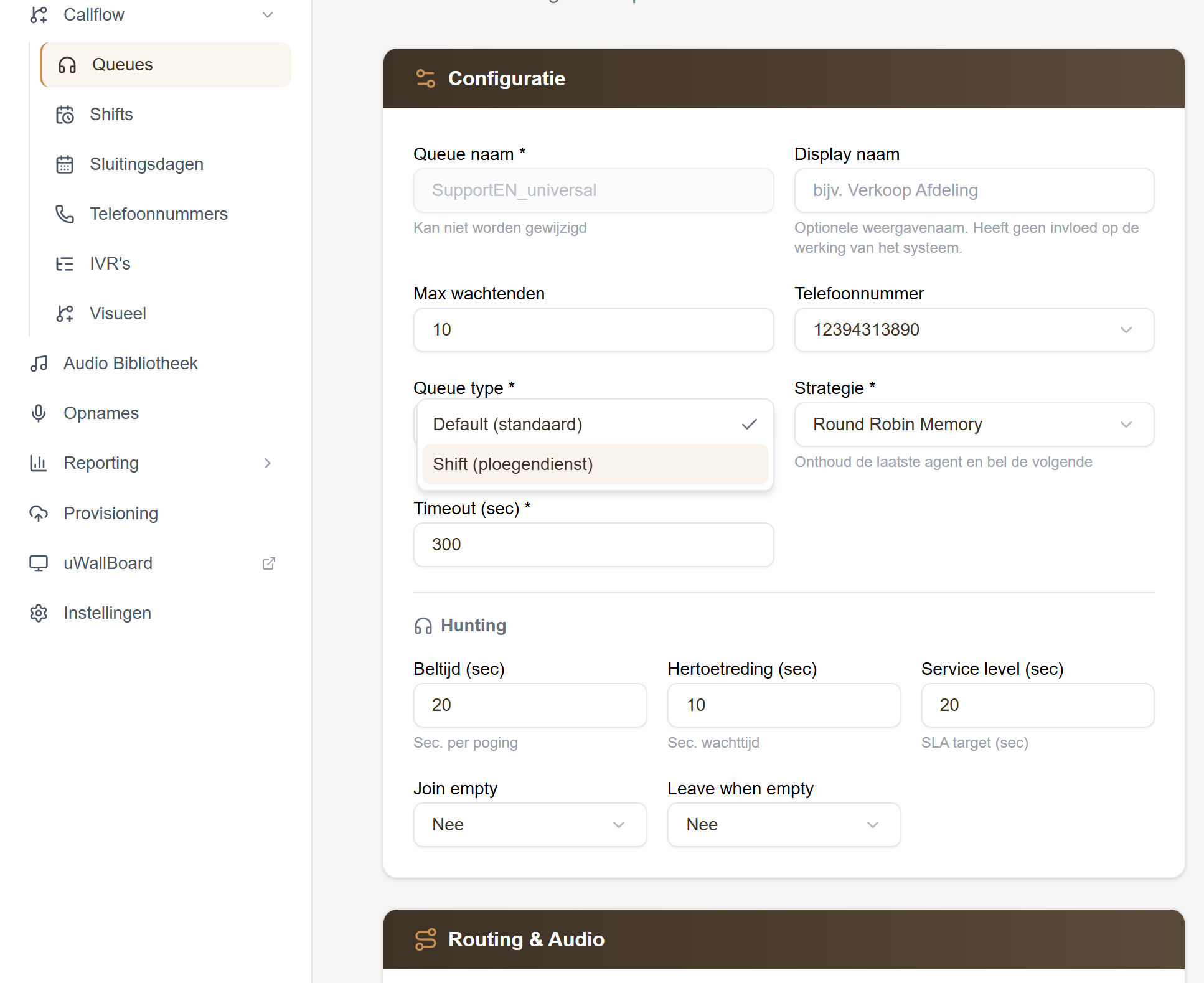Open the Strategie Round Robin Memory dropdown

pos(974,425)
